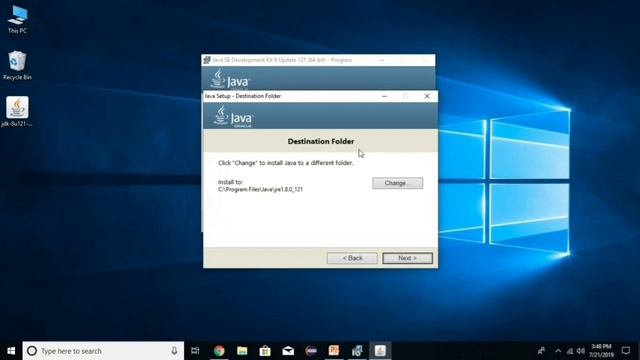Open the Mail app from the taskbar
This screenshot has height=360, width=640.
click(288, 351)
